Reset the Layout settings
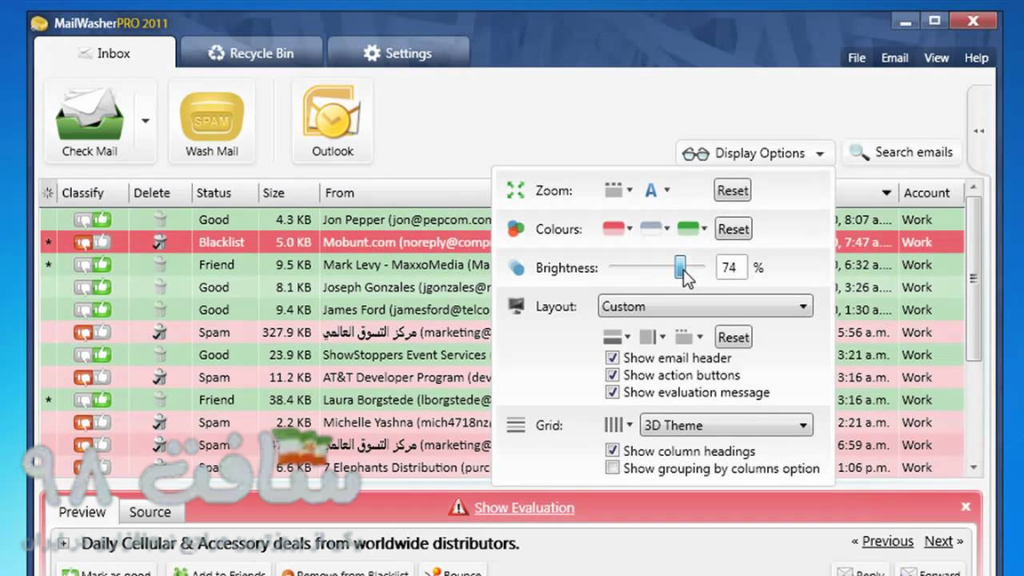 tap(733, 338)
